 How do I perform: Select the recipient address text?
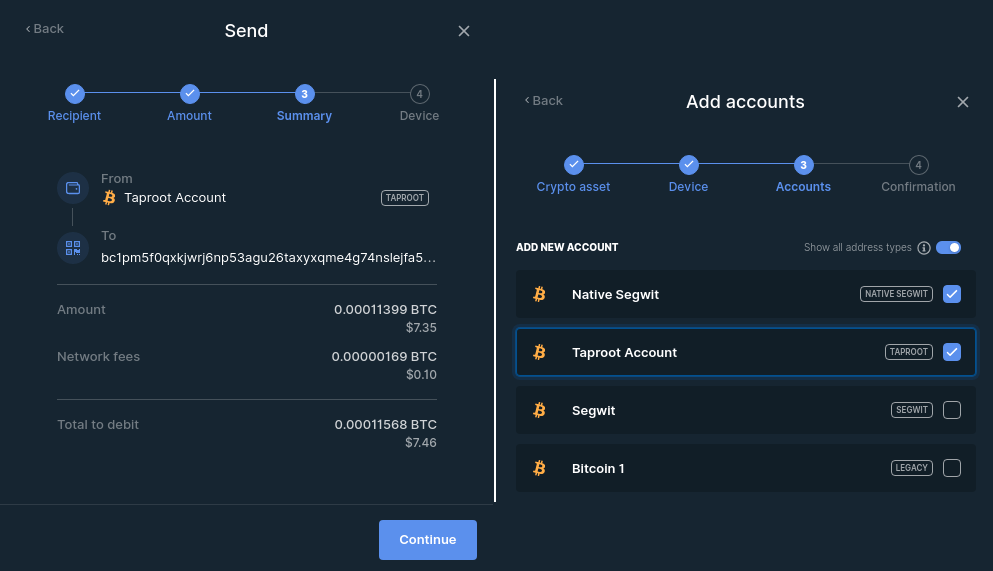click(268, 257)
